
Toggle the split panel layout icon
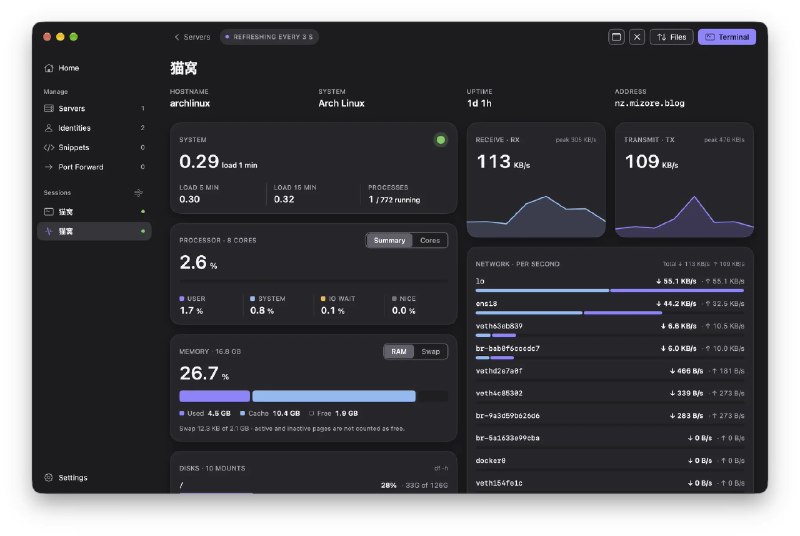pyautogui.click(x=616, y=37)
